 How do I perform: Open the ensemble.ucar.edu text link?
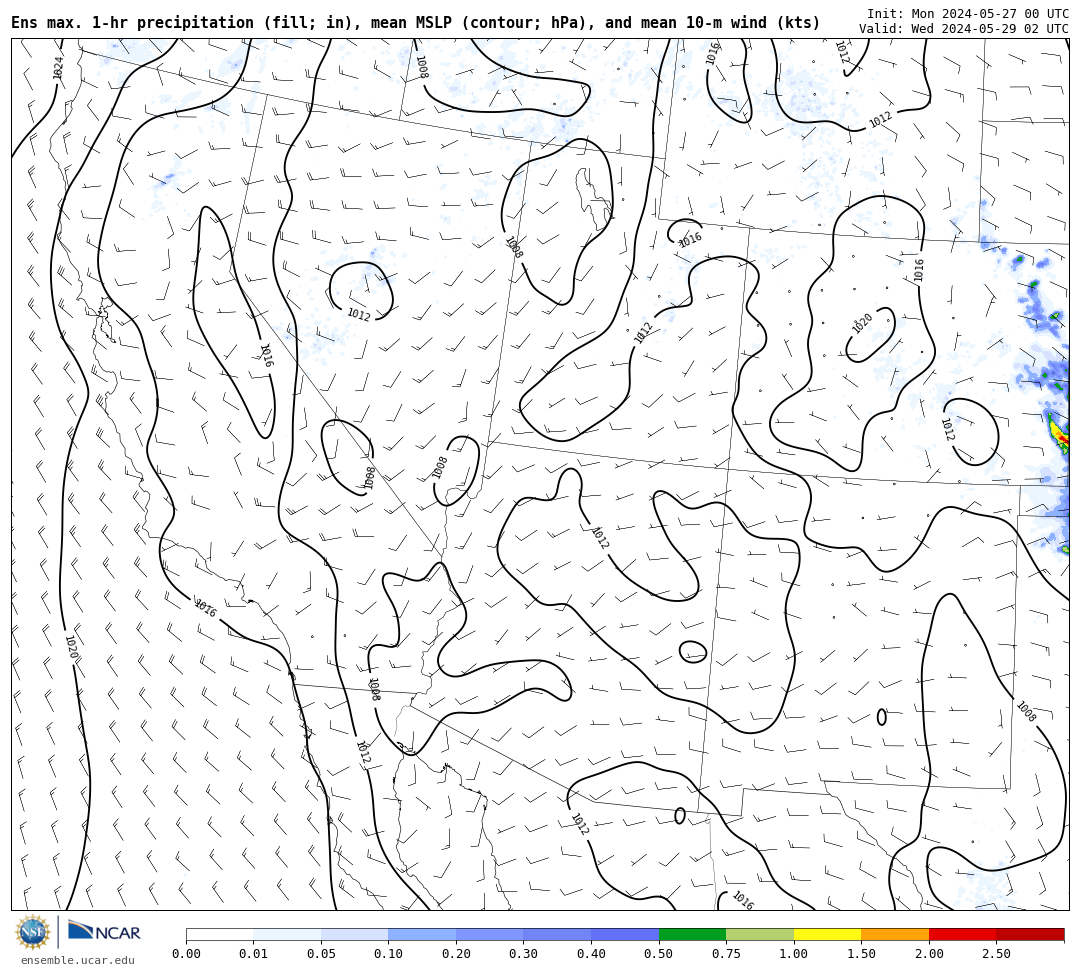coord(78,960)
